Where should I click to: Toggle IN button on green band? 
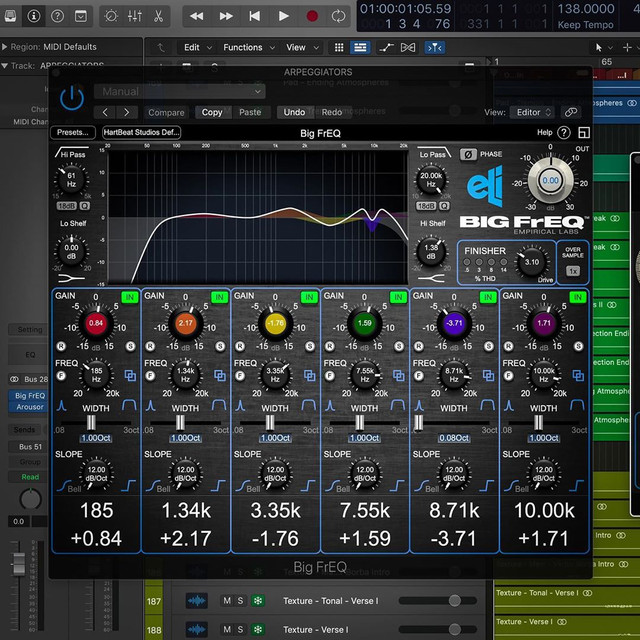click(x=398, y=297)
